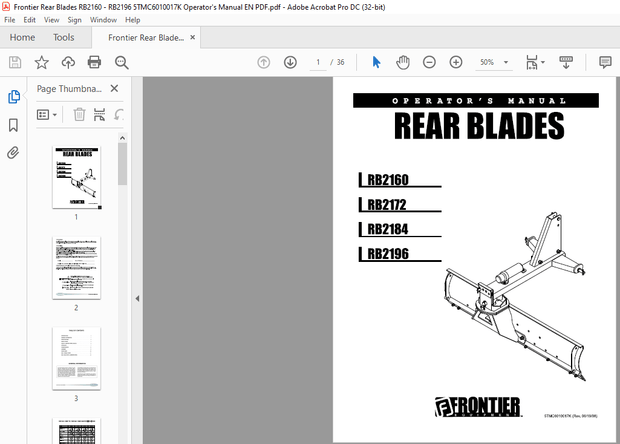Click RB2196 model text on page
Image resolution: width=620 pixels, height=444 pixels.
388,254
